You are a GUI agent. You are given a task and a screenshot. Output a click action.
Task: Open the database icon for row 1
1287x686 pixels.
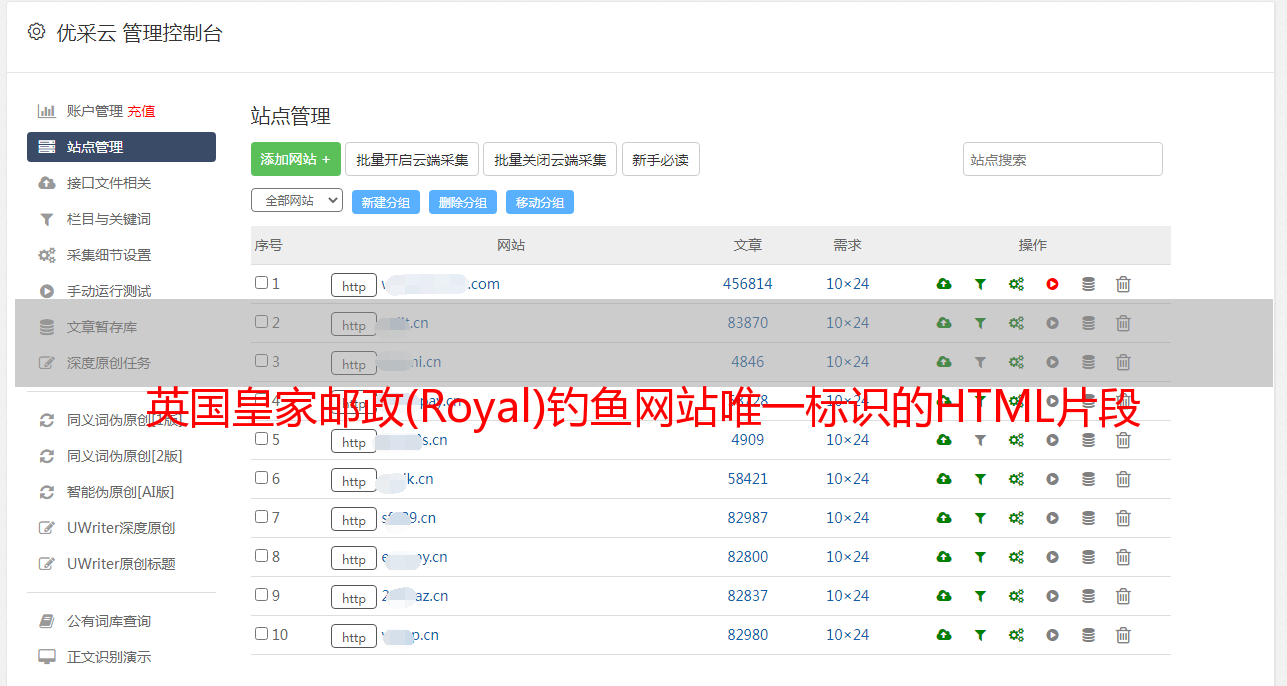(x=1088, y=284)
